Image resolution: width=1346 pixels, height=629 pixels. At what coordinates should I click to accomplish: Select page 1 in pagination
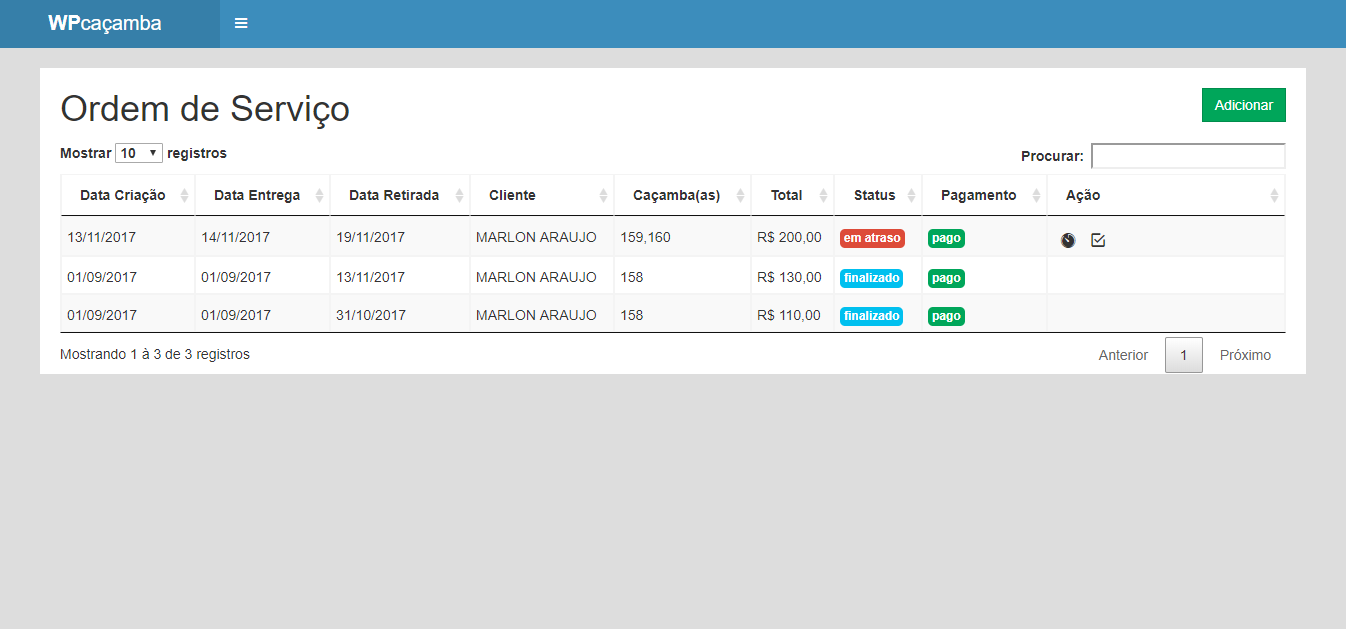pyautogui.click(x=1183, y=355)
